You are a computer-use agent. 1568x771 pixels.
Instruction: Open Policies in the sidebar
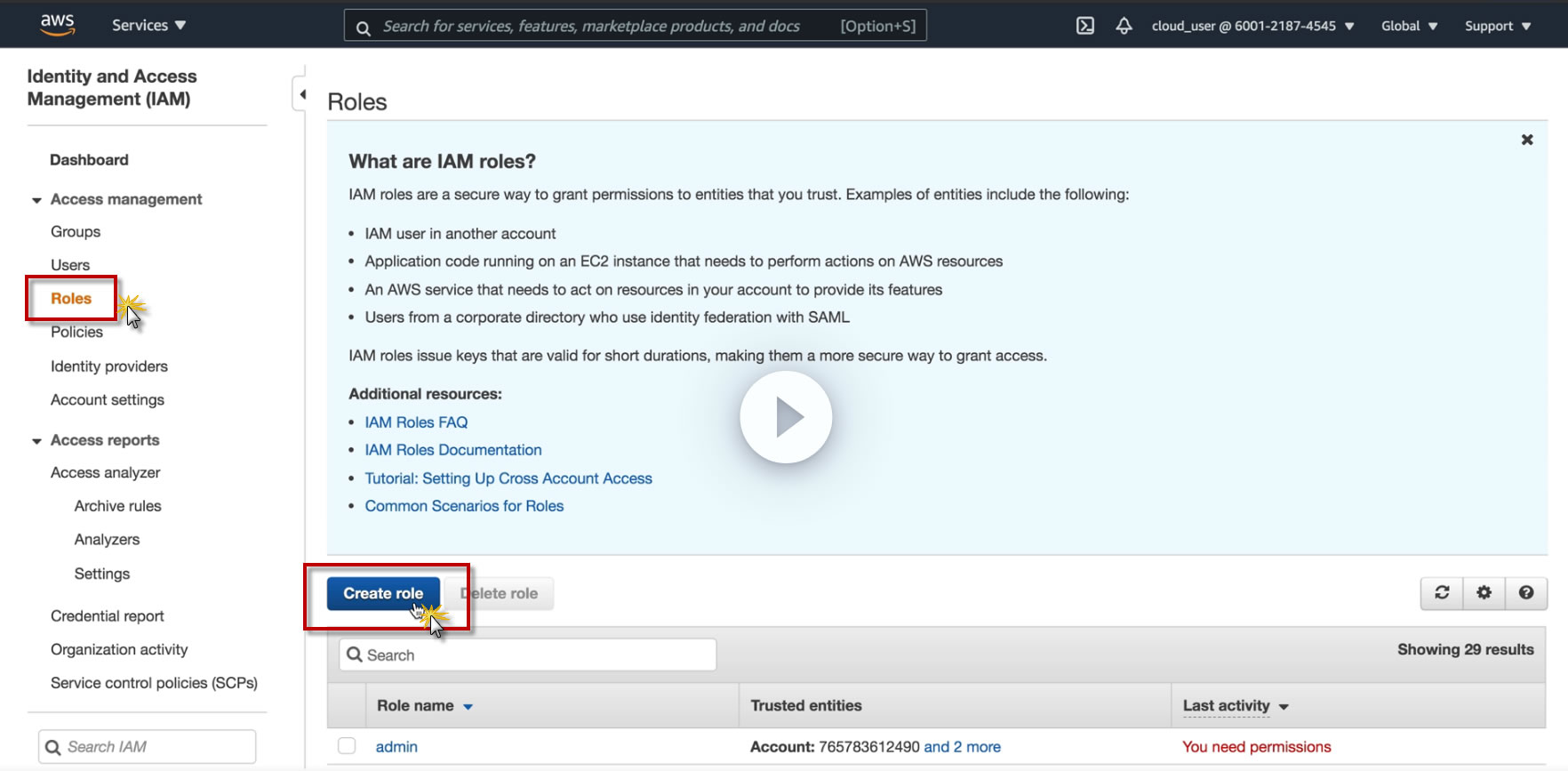[76, 332]
